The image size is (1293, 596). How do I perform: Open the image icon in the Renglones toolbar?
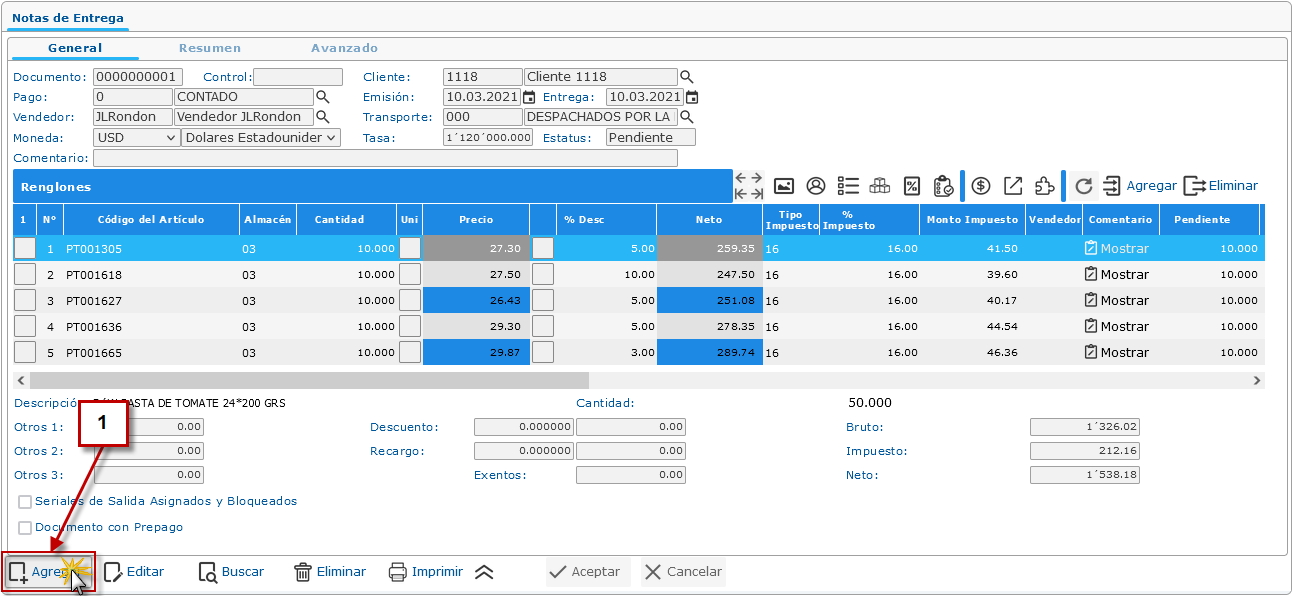[x=784, y=186]
